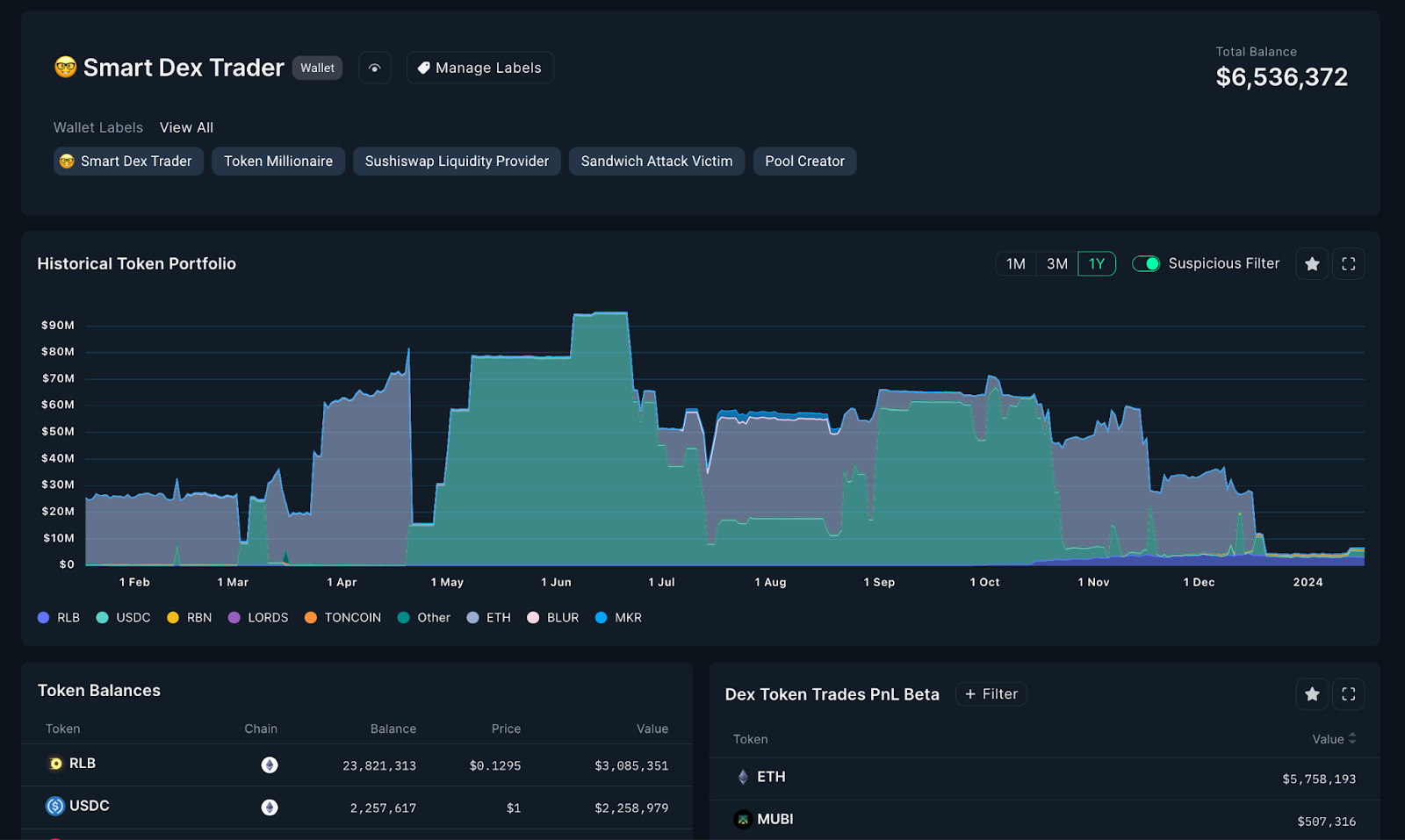The height and width of the screenshot is (840, 1405).
Task: Expand Historical Token Portfolio to fullscreen
Action: [x=1349, y=263]
